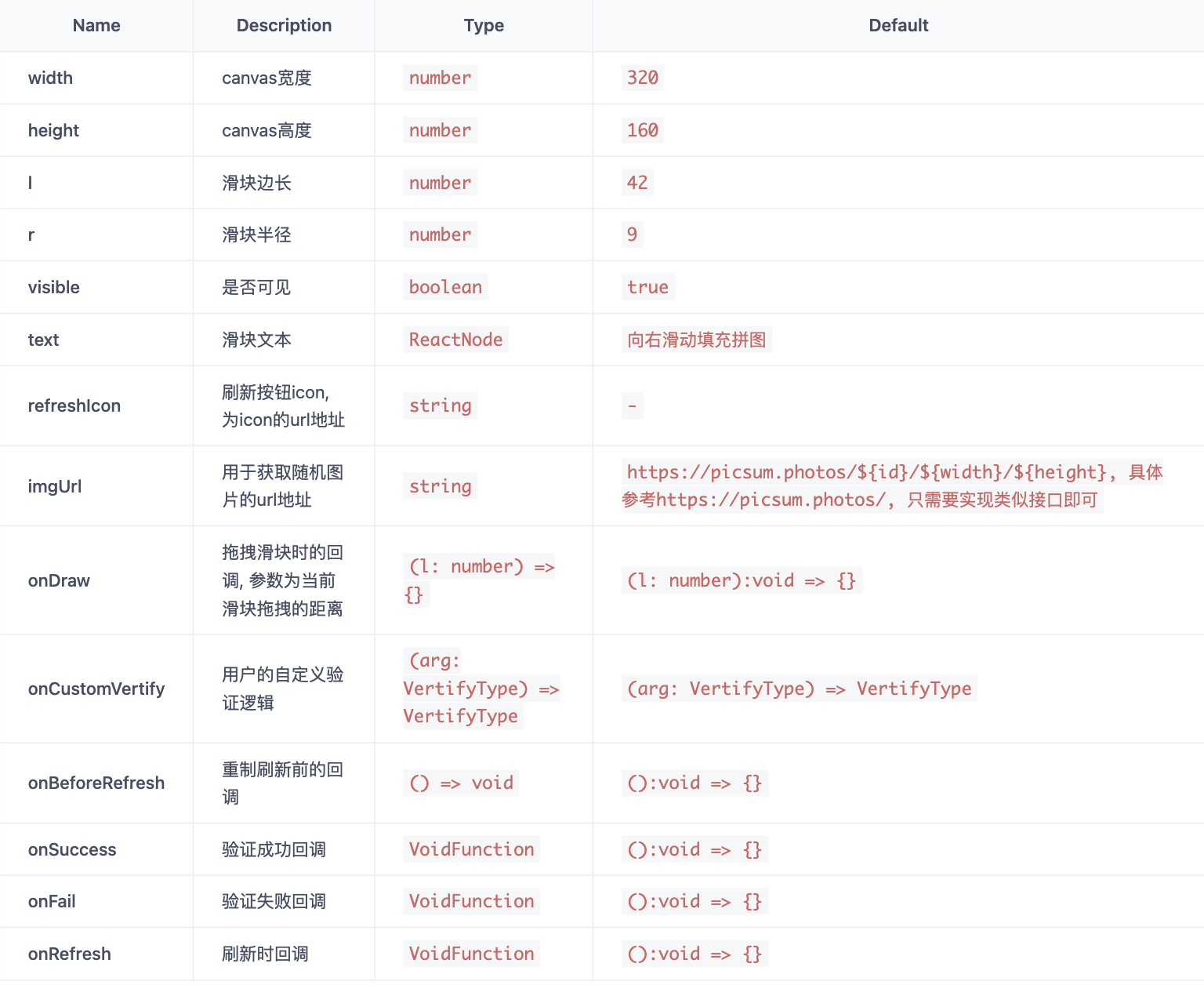Screen dimensions: 1204x985
Task: Click the 'string' type in refreshIcon row
Action: tap(440, 405)
